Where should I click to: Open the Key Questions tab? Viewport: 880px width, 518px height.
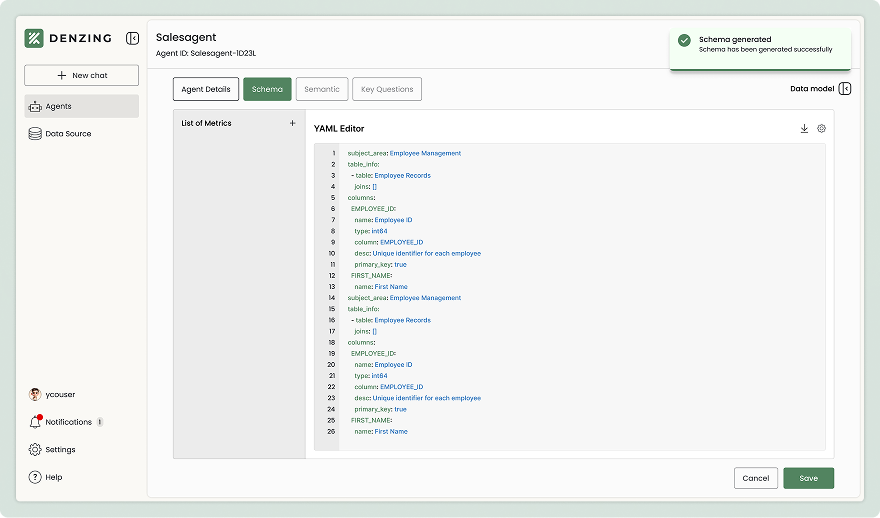[x=387, y=89]
